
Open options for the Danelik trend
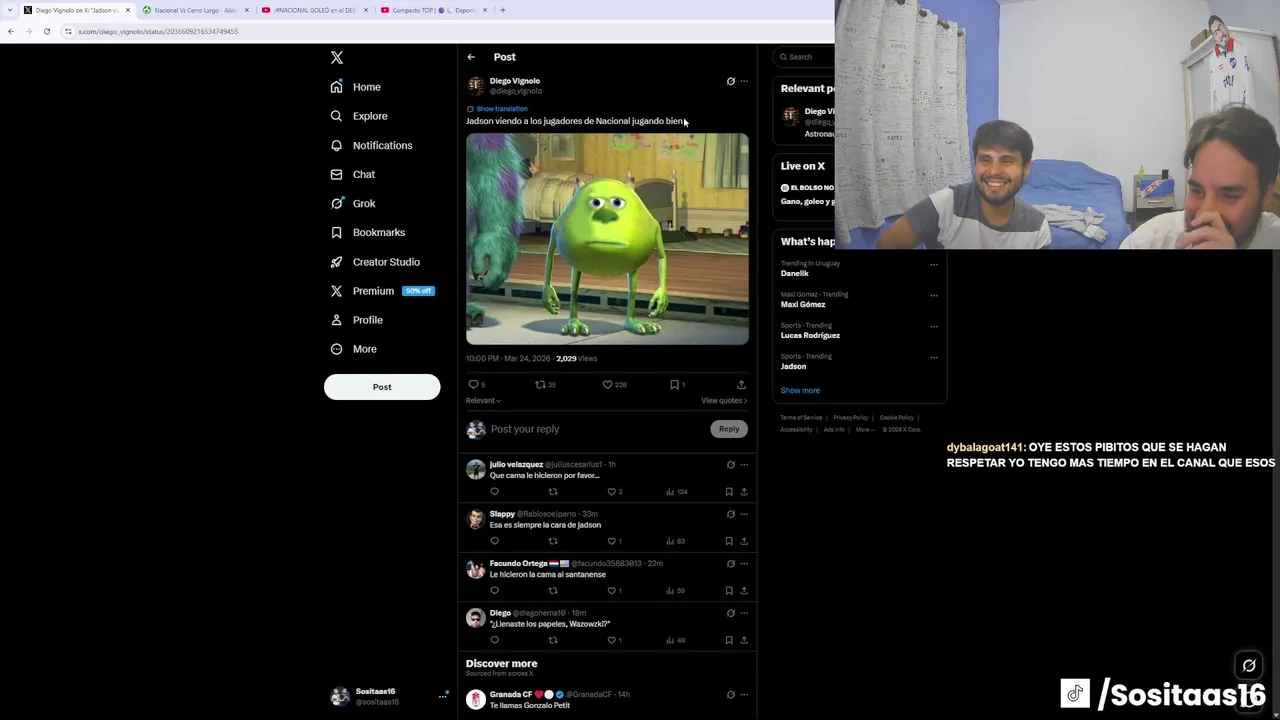click(934, 265)
